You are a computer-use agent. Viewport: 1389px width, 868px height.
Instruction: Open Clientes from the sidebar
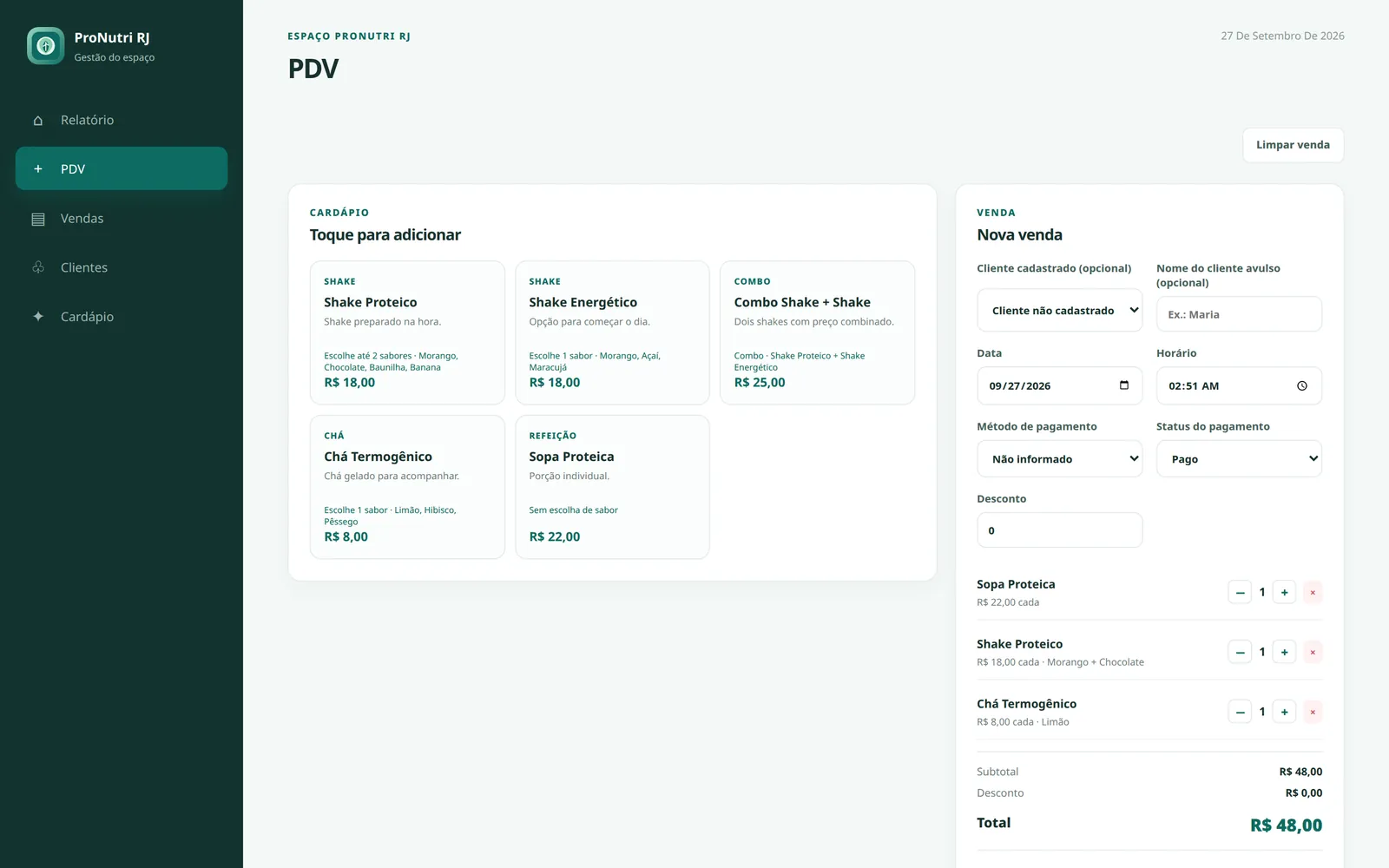(x=122, y=267)
